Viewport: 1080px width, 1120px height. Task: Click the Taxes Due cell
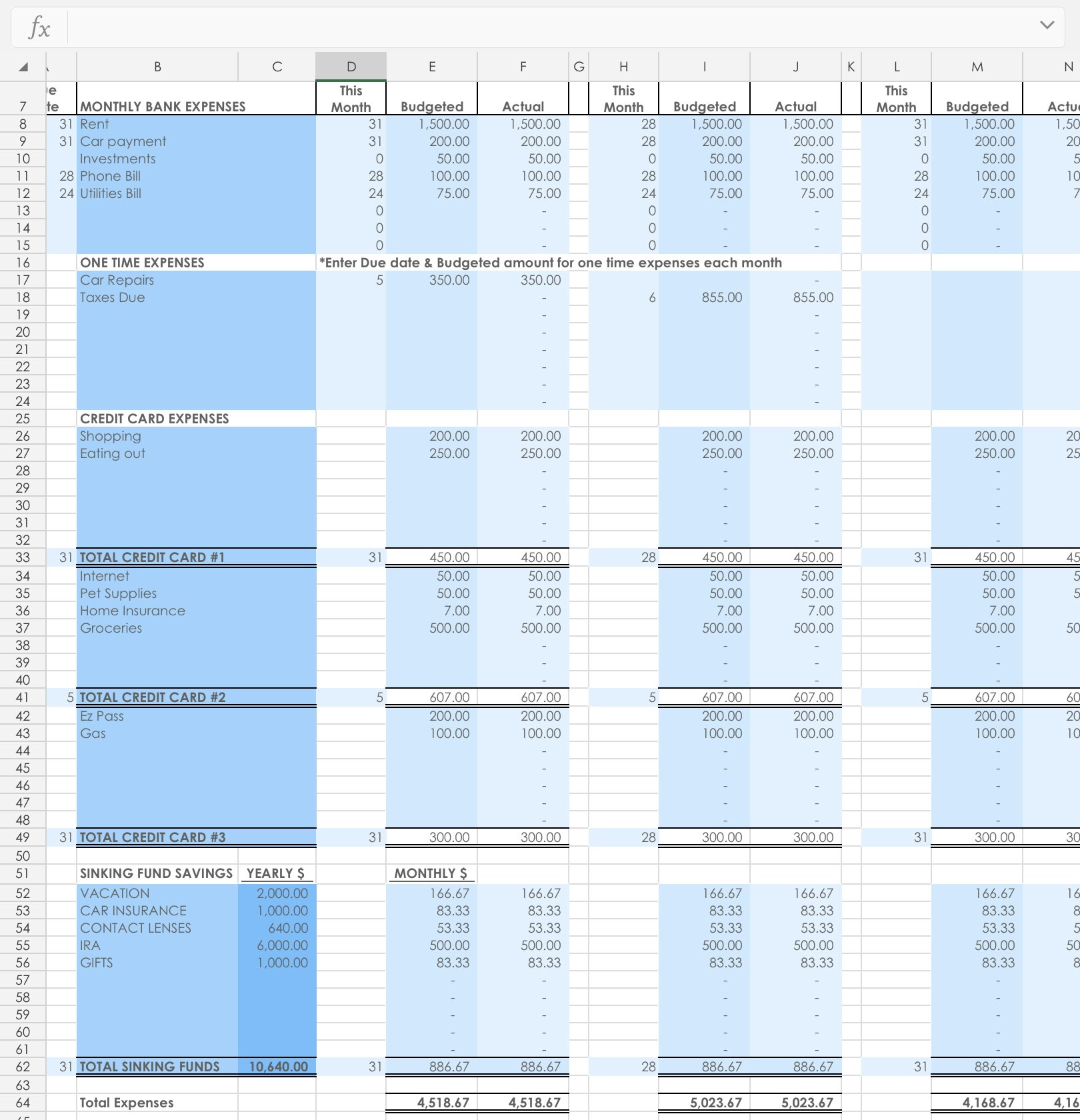111,297
